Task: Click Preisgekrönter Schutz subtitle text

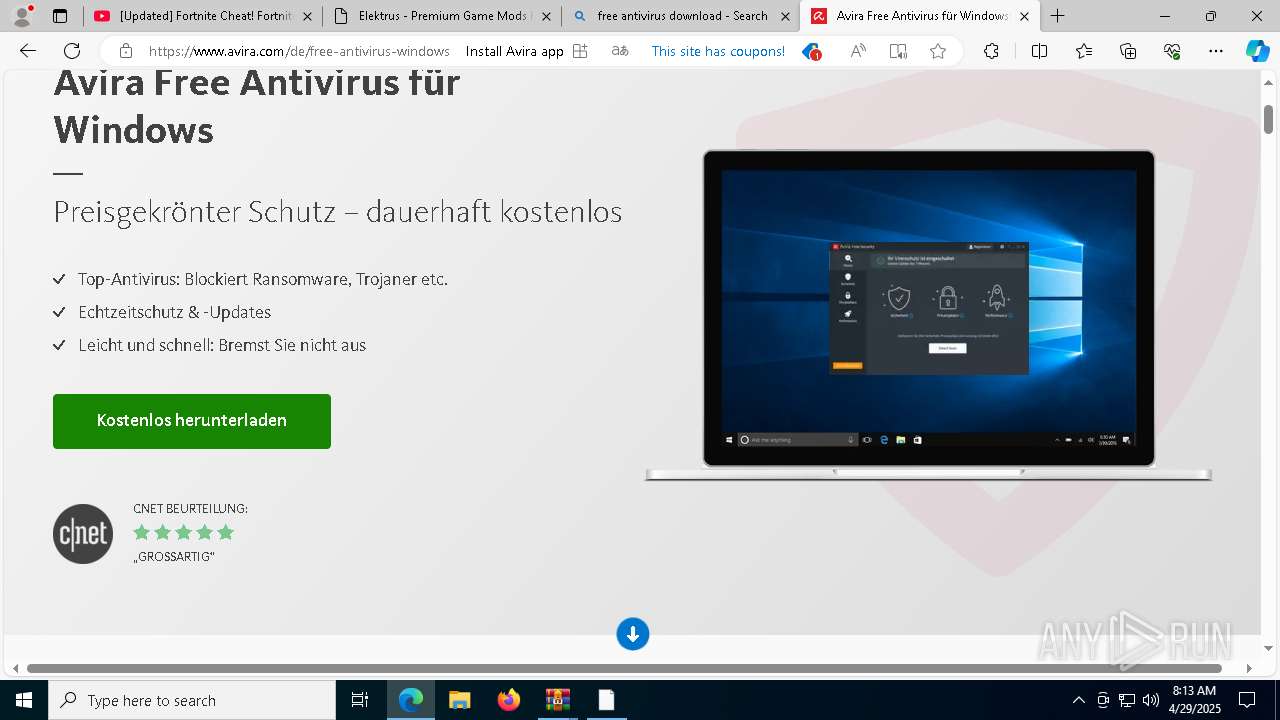Action: click(338, 211)
